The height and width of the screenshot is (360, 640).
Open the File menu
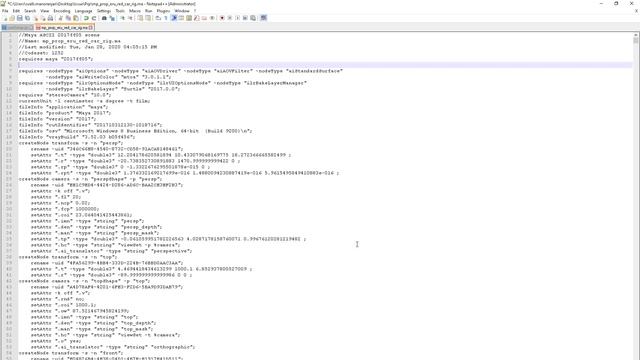tap(5, 11)
